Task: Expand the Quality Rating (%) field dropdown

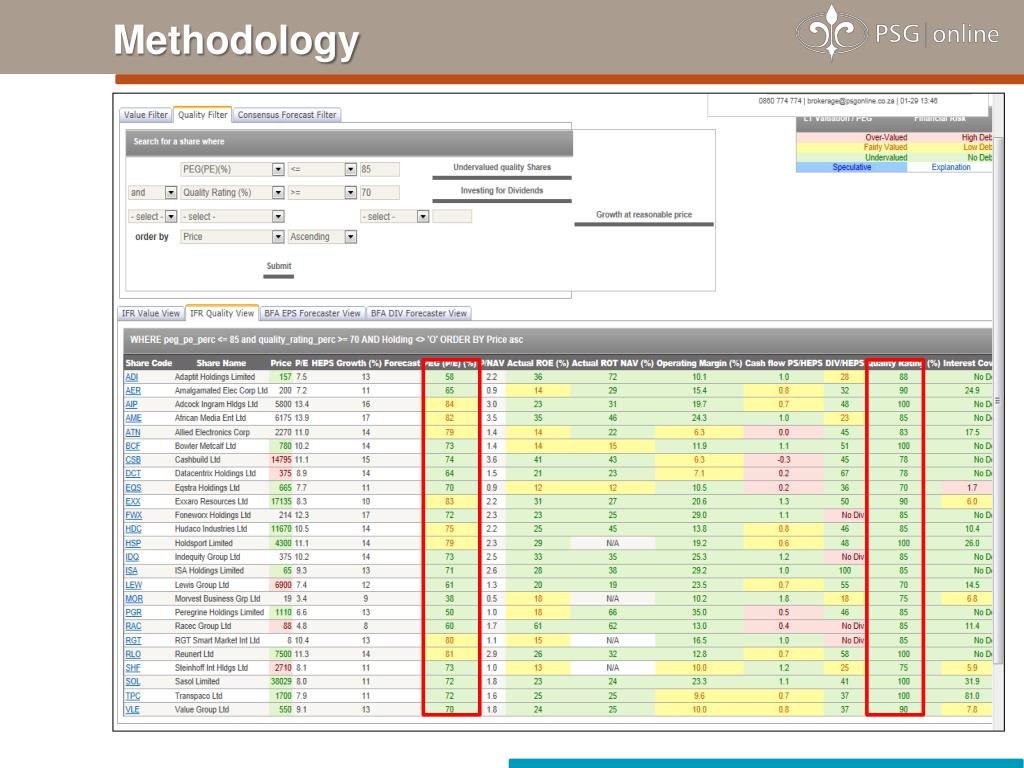Action: [x=278, y=193]
